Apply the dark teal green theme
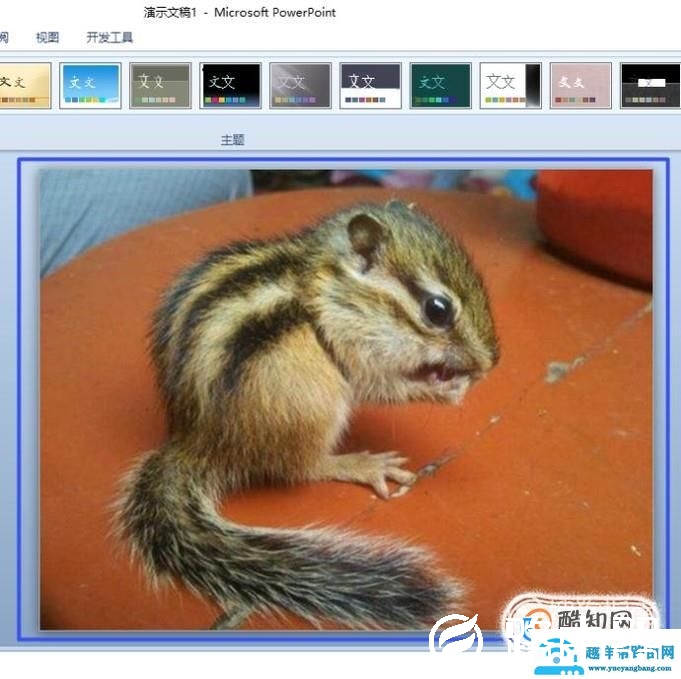The image size is (681, 679). pos(440,85)
